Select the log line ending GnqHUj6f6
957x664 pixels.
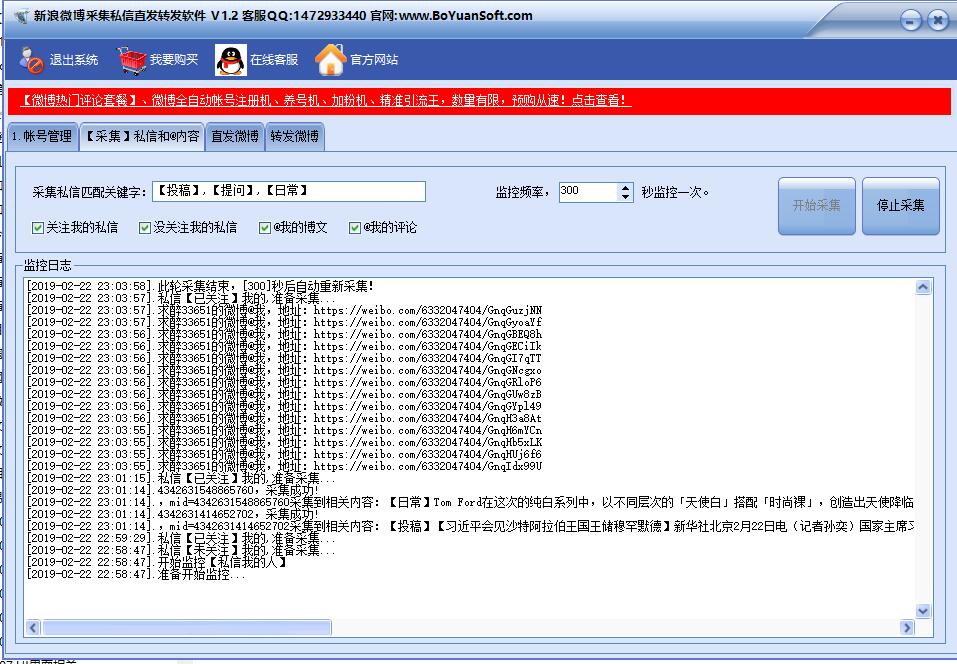coord(284,454)
